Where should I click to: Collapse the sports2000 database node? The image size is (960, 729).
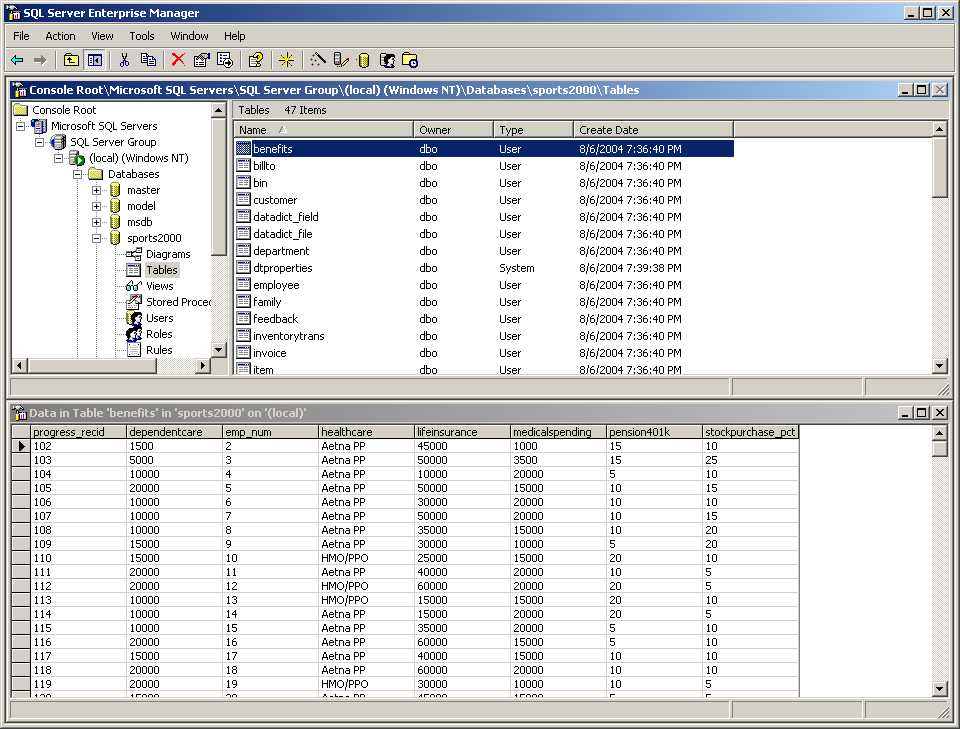pos(97,238)
